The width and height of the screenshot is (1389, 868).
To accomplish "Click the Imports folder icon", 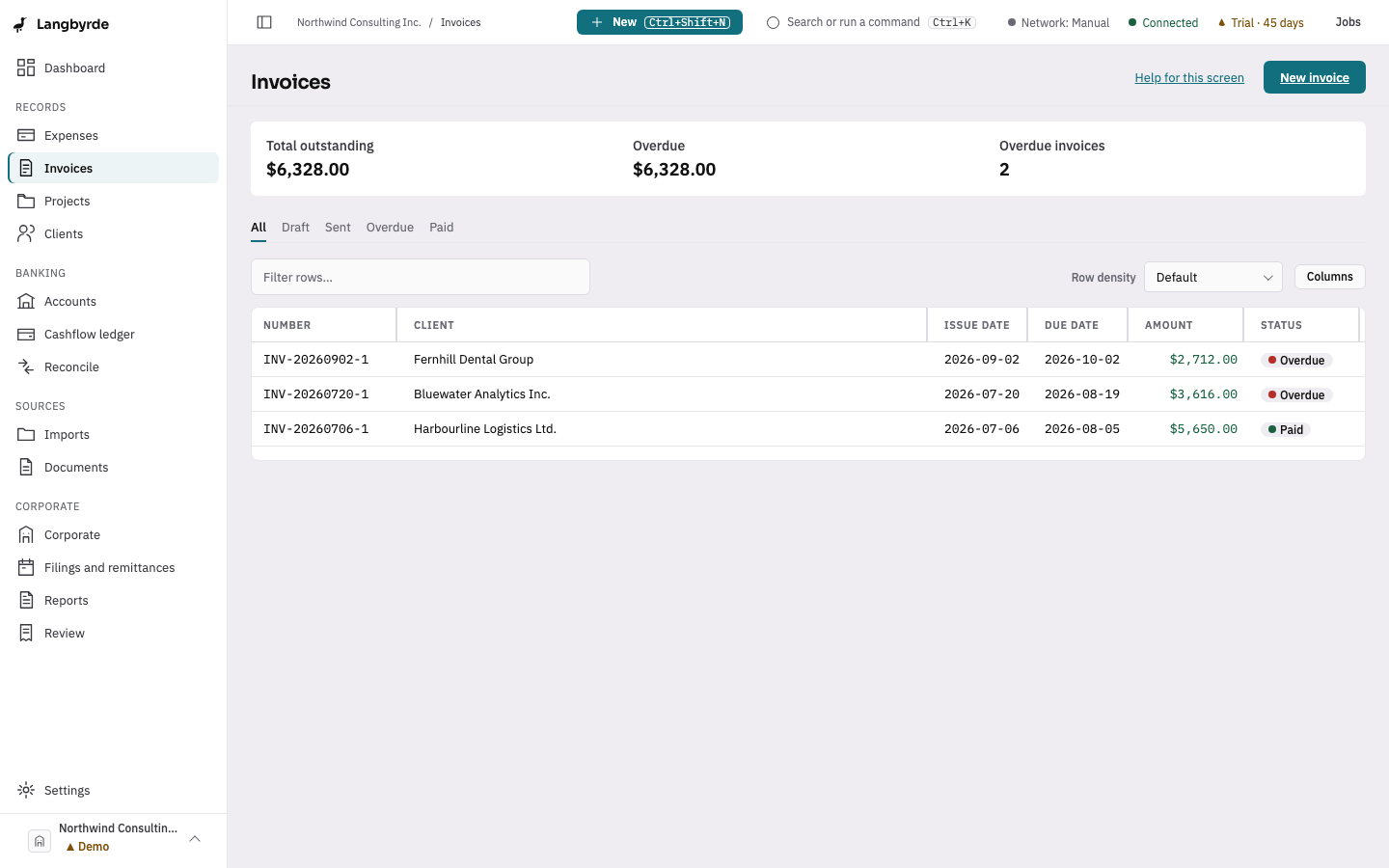I will click(x=26, y=434).
